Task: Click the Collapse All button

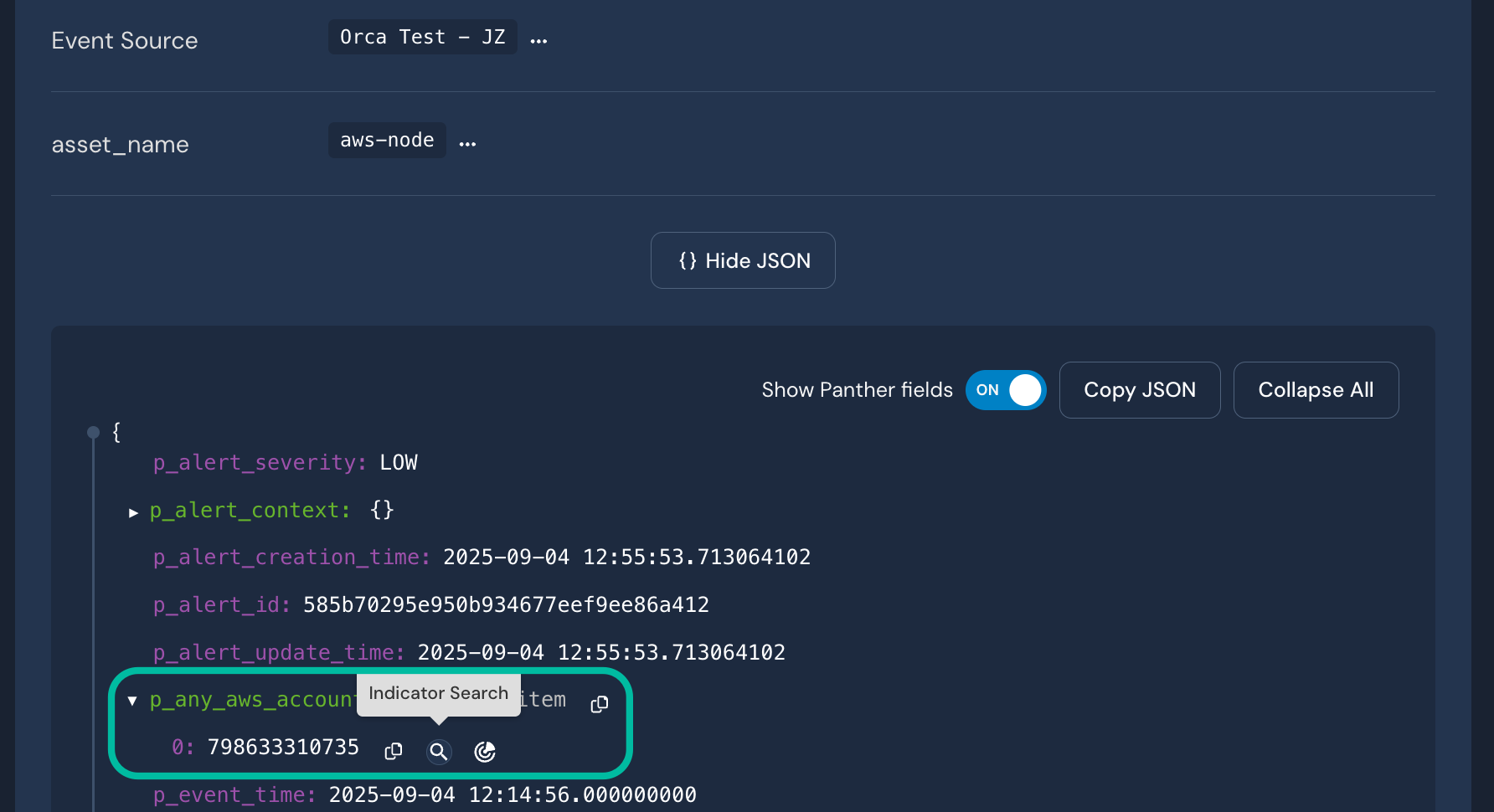Action: (x=1316, y=390)
